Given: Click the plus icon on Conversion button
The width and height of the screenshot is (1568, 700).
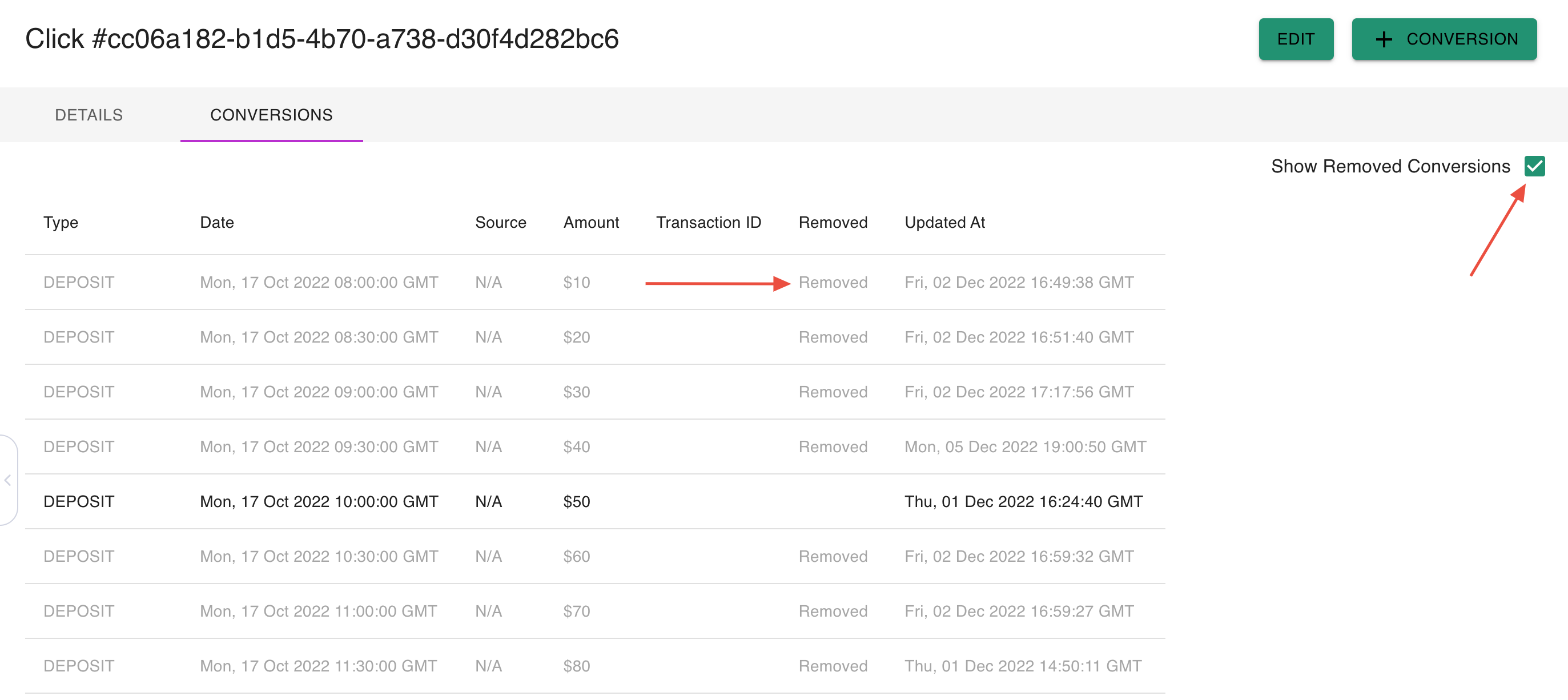Looking at the screenshot, I should coord(1384,39).
